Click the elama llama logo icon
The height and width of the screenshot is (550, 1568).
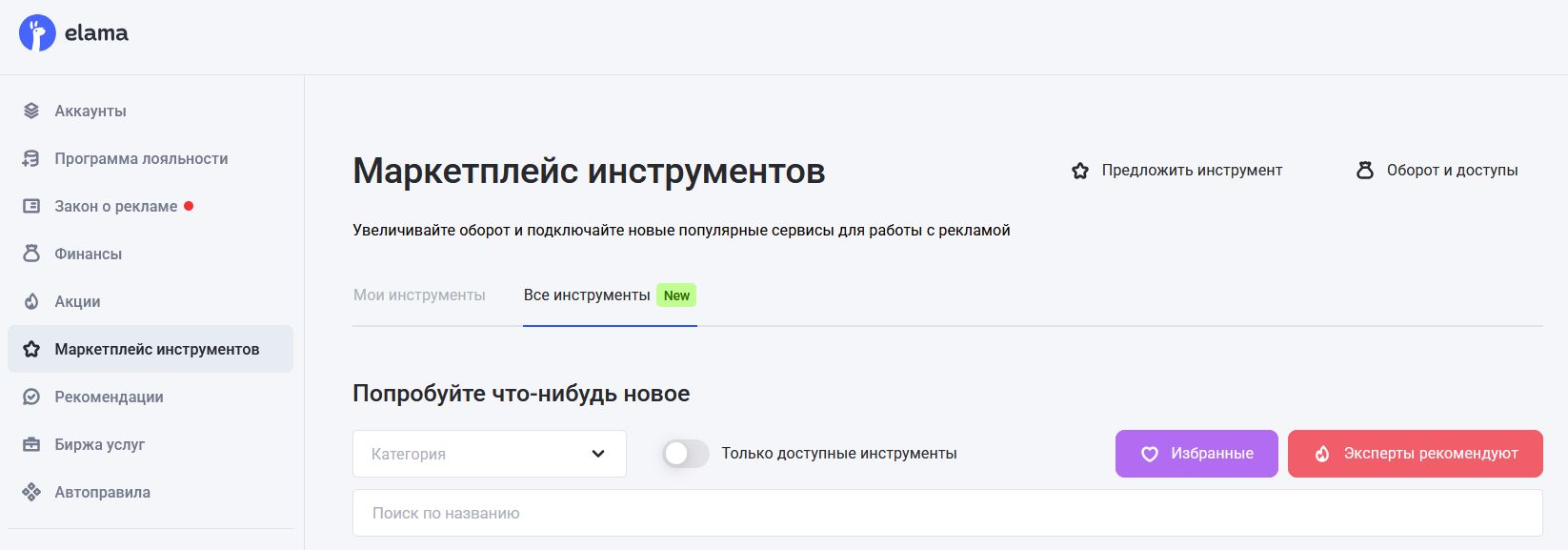pyautogui.click(x=37, y=33)
